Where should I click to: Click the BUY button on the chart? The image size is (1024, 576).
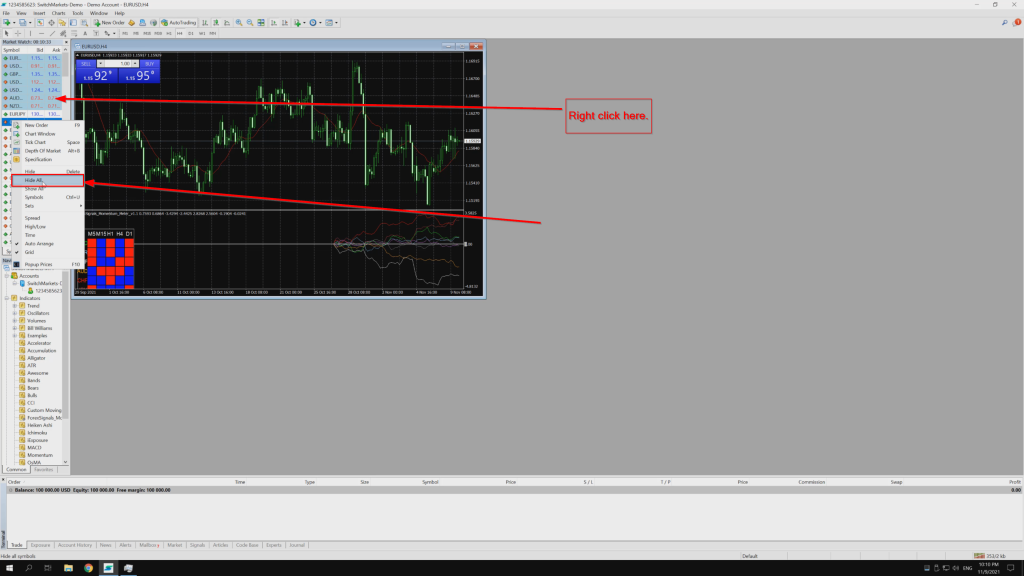point(146,73)
